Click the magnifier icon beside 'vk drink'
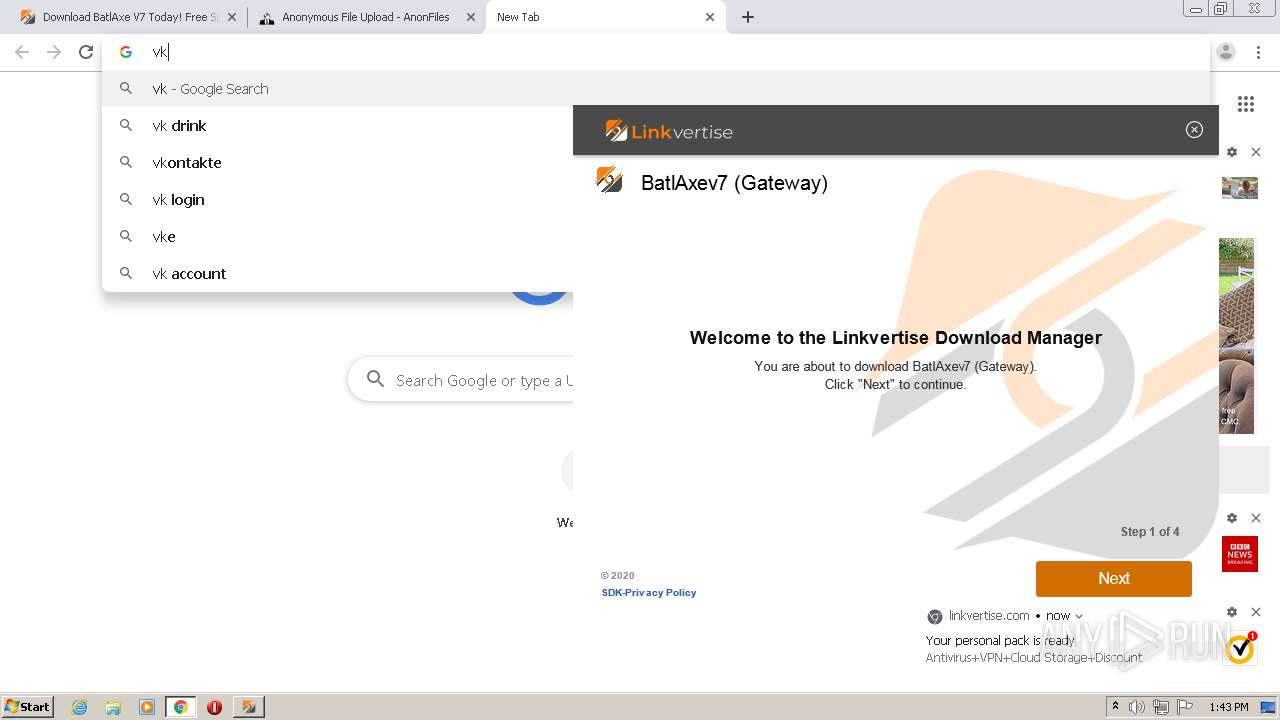 (x=126, y=126)
